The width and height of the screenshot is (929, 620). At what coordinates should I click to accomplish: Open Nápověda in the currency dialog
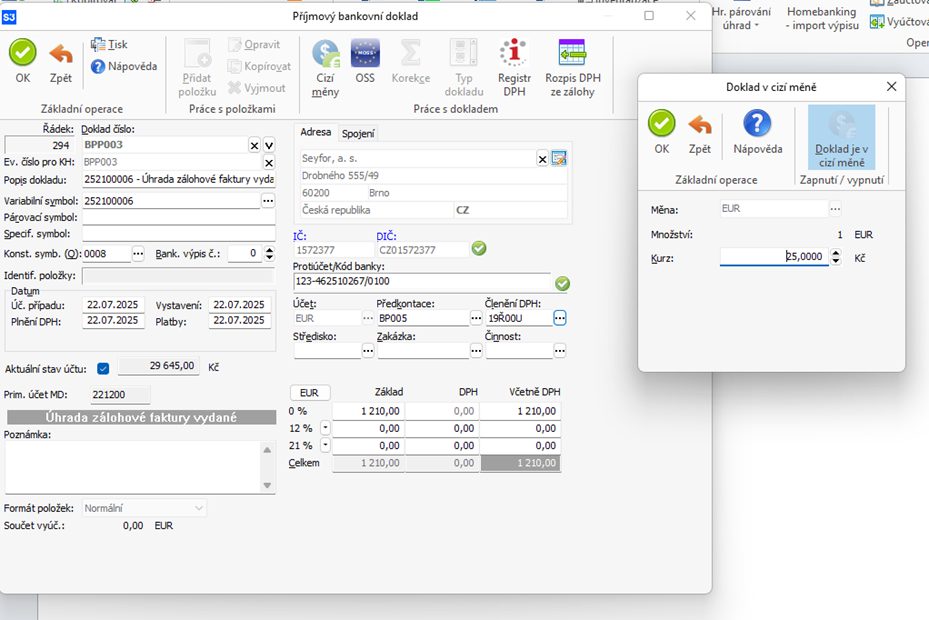(x=758, y=132)
